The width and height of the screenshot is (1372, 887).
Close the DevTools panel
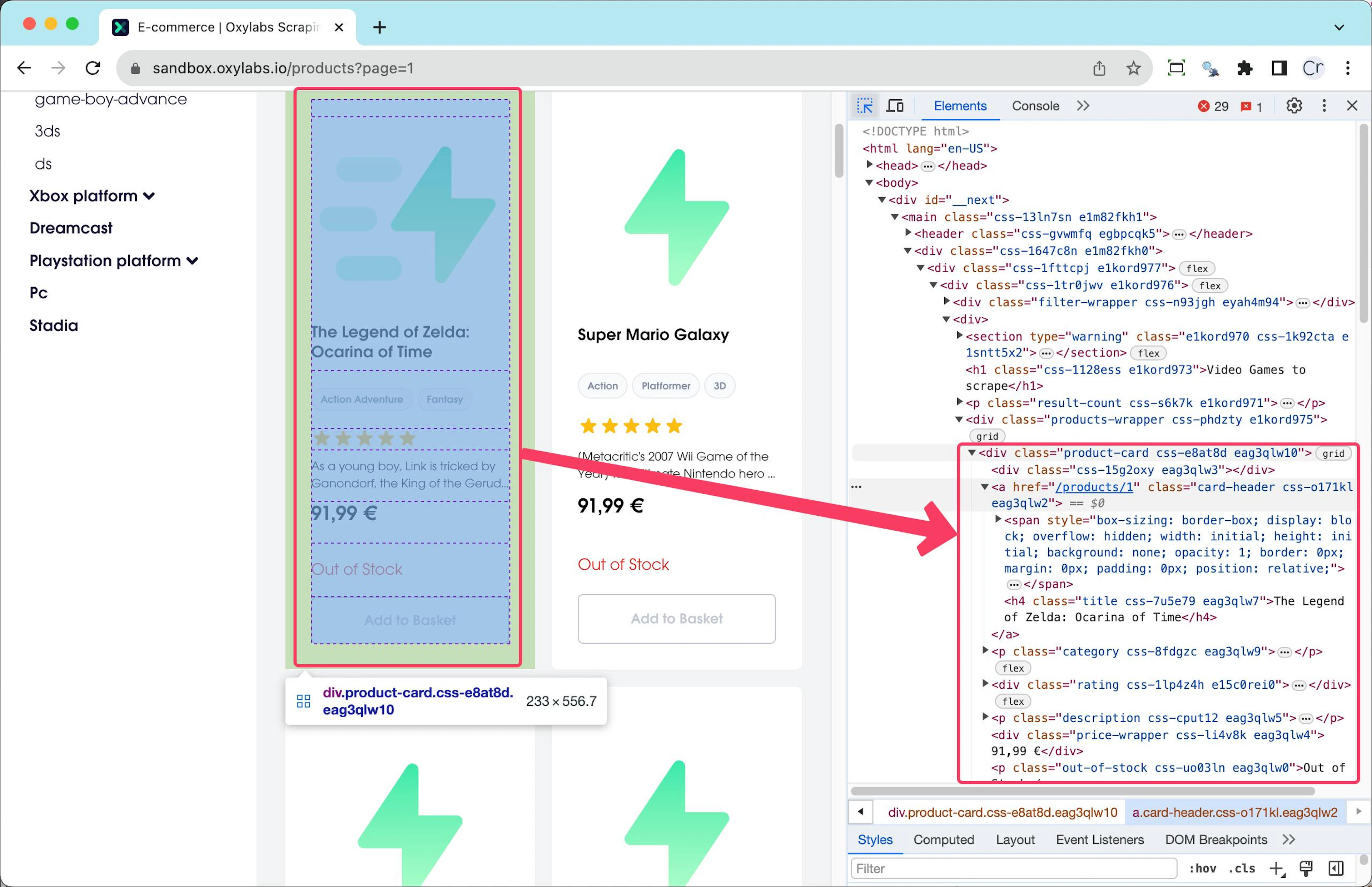click(1352, 106)
